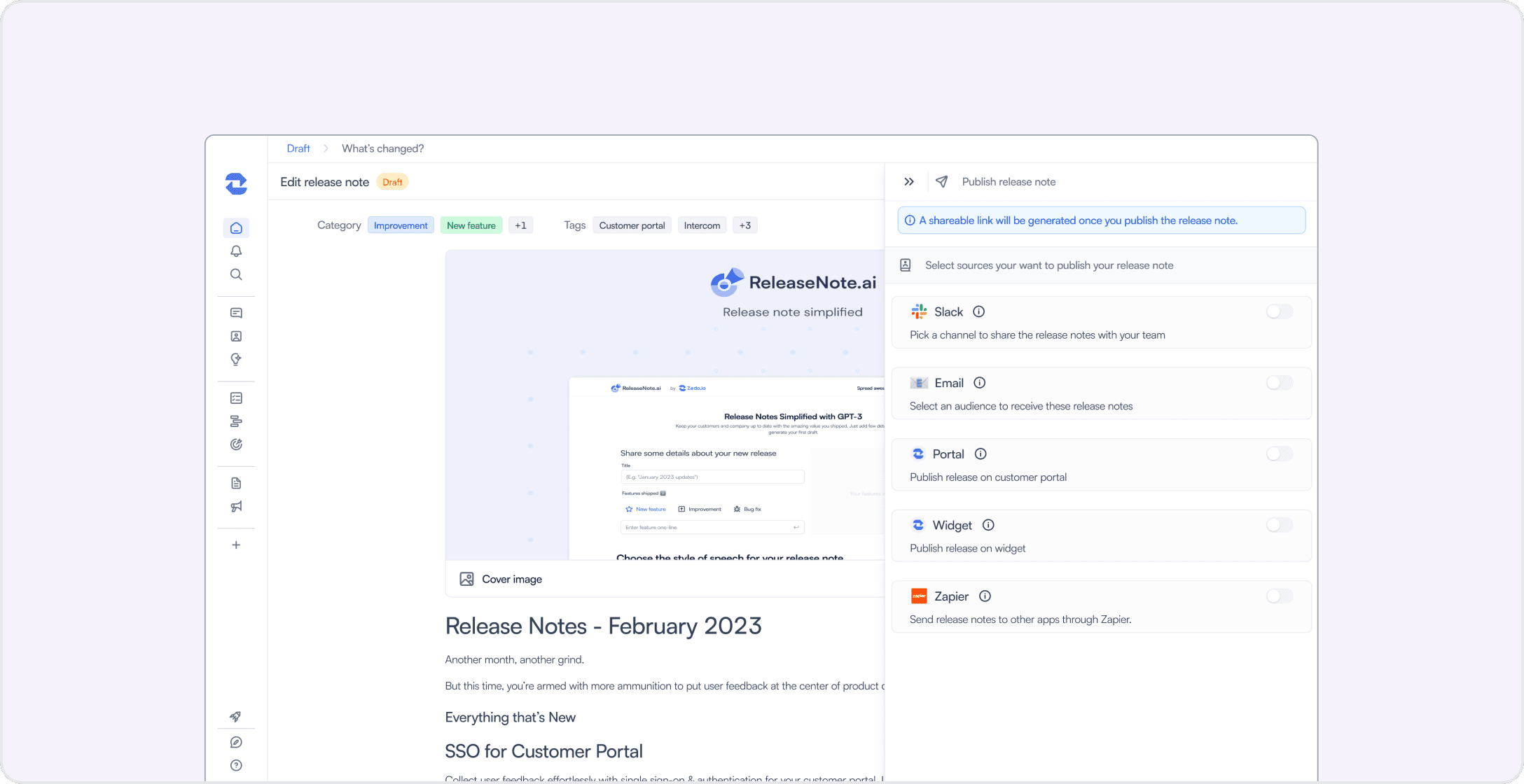This screenshot has width=1524, height=784.
Task: Enable the Widget publish toggle
Action: [x=1280, y=525]
